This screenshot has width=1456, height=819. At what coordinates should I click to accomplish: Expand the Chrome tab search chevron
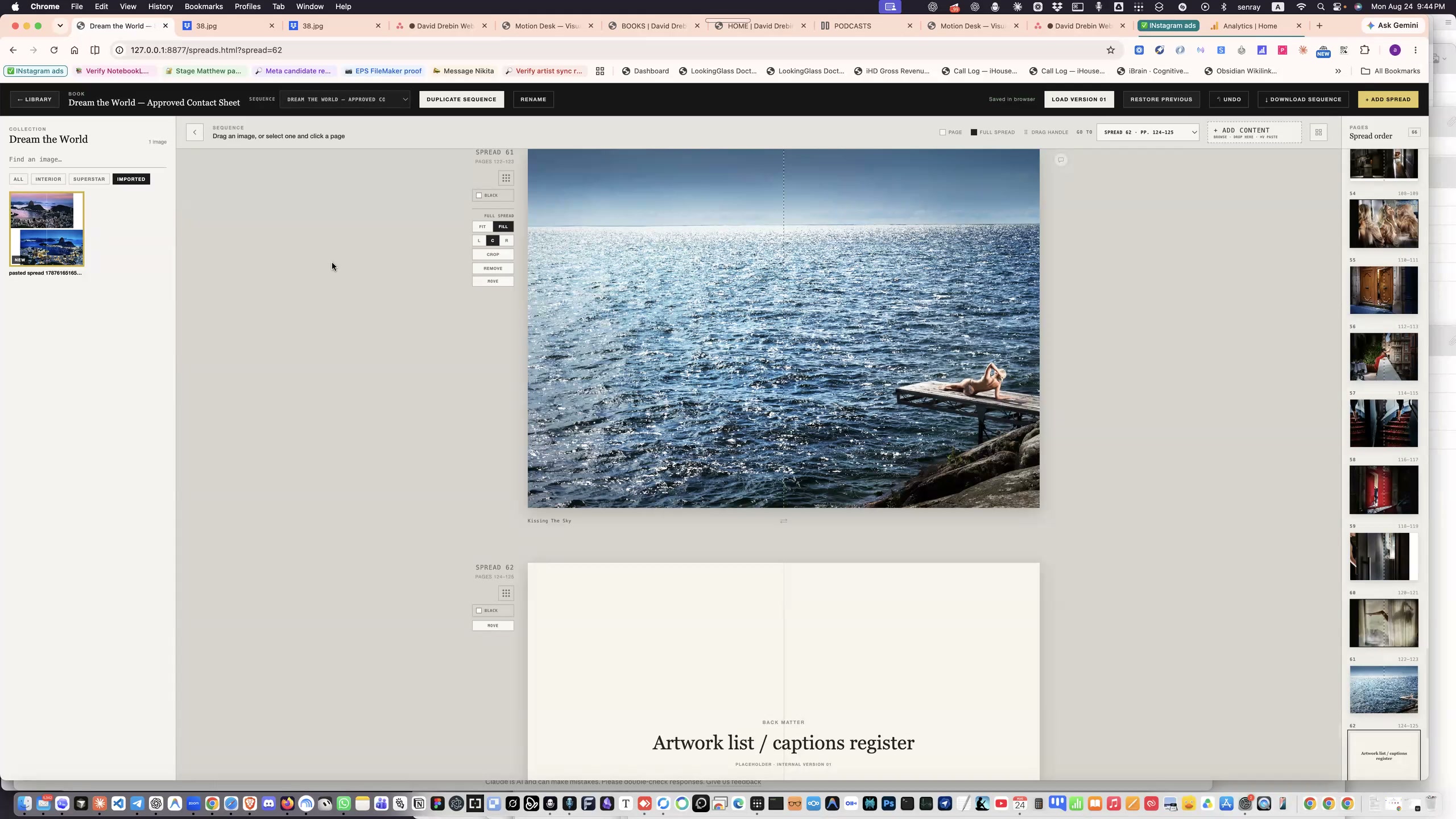pos(60,26)
